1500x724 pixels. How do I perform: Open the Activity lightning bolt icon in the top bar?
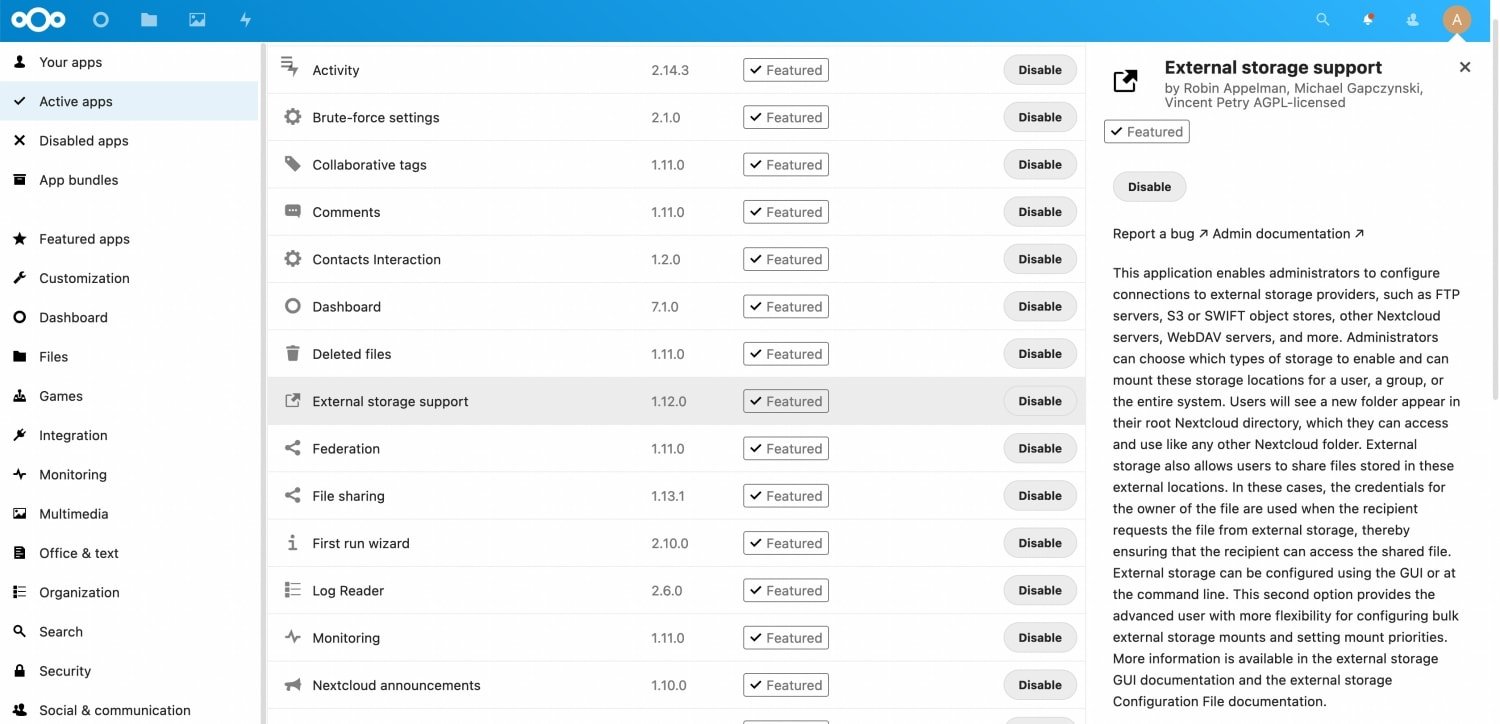(x=245, y=19)
